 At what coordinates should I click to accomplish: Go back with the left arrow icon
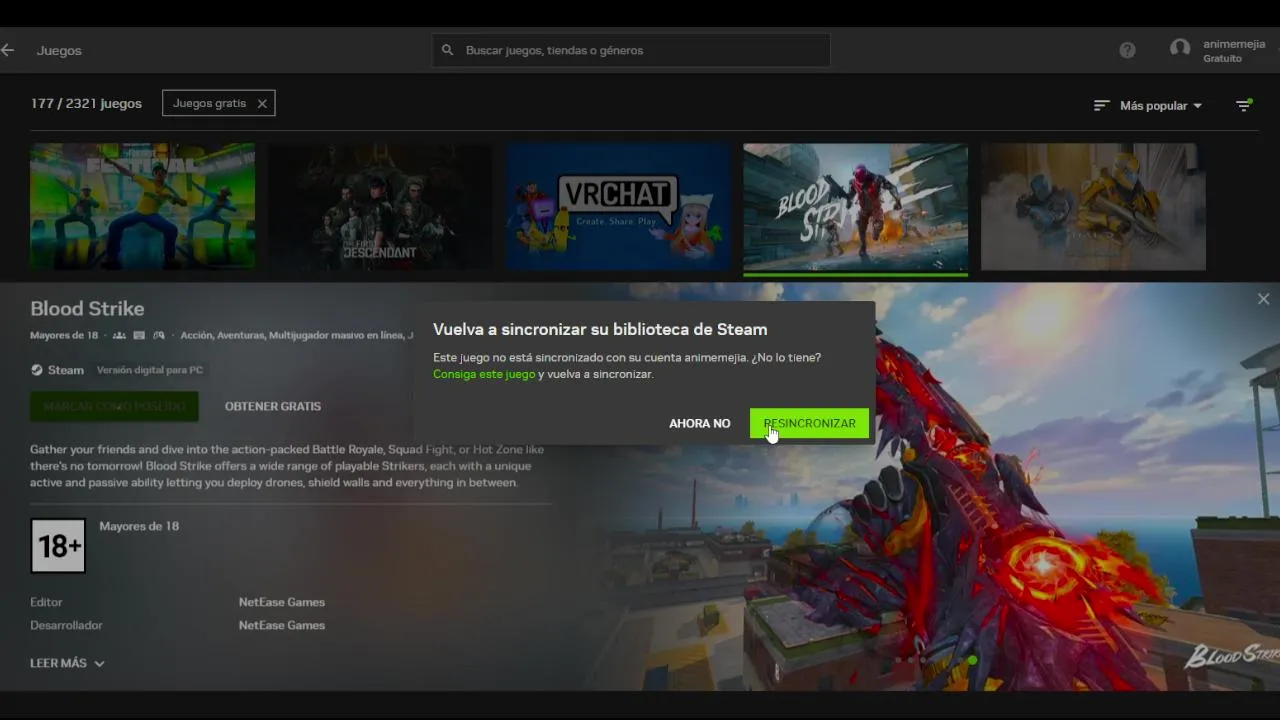pyautogui.click(x=8, y=50)
